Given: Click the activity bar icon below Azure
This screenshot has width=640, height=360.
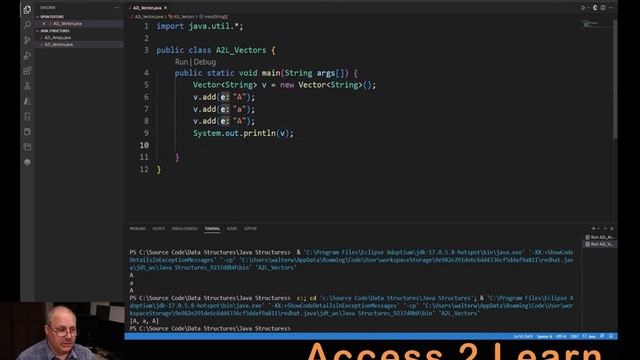Looking at the screenshot, I should click(27, 116).
